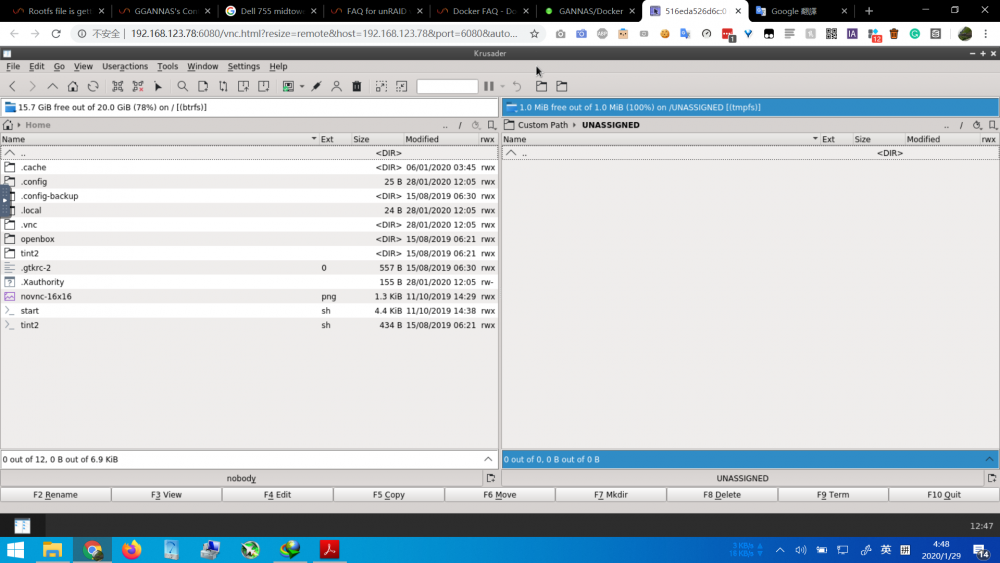Open the Tools menu
The height and width of the screenshot is (563, 1000).
coord(167,66)
